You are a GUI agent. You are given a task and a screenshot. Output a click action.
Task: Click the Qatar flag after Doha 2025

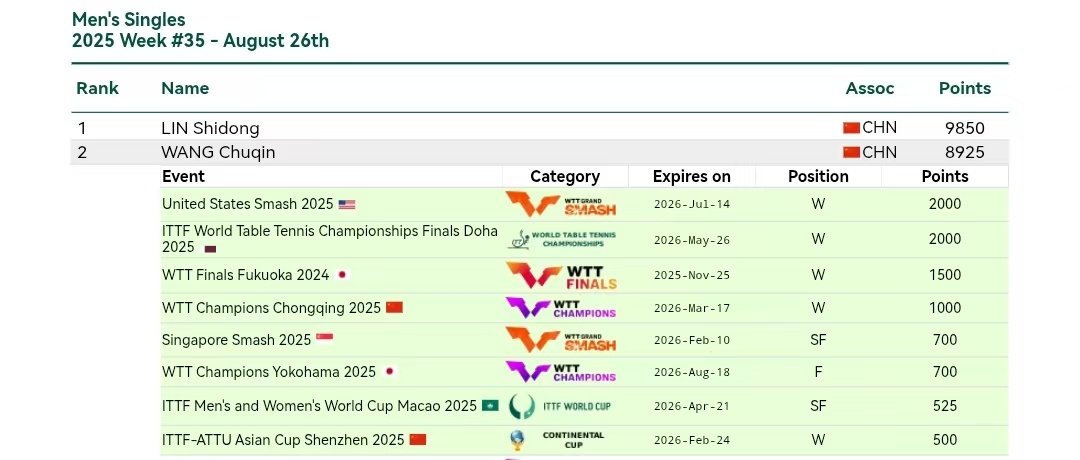point(210,249)
